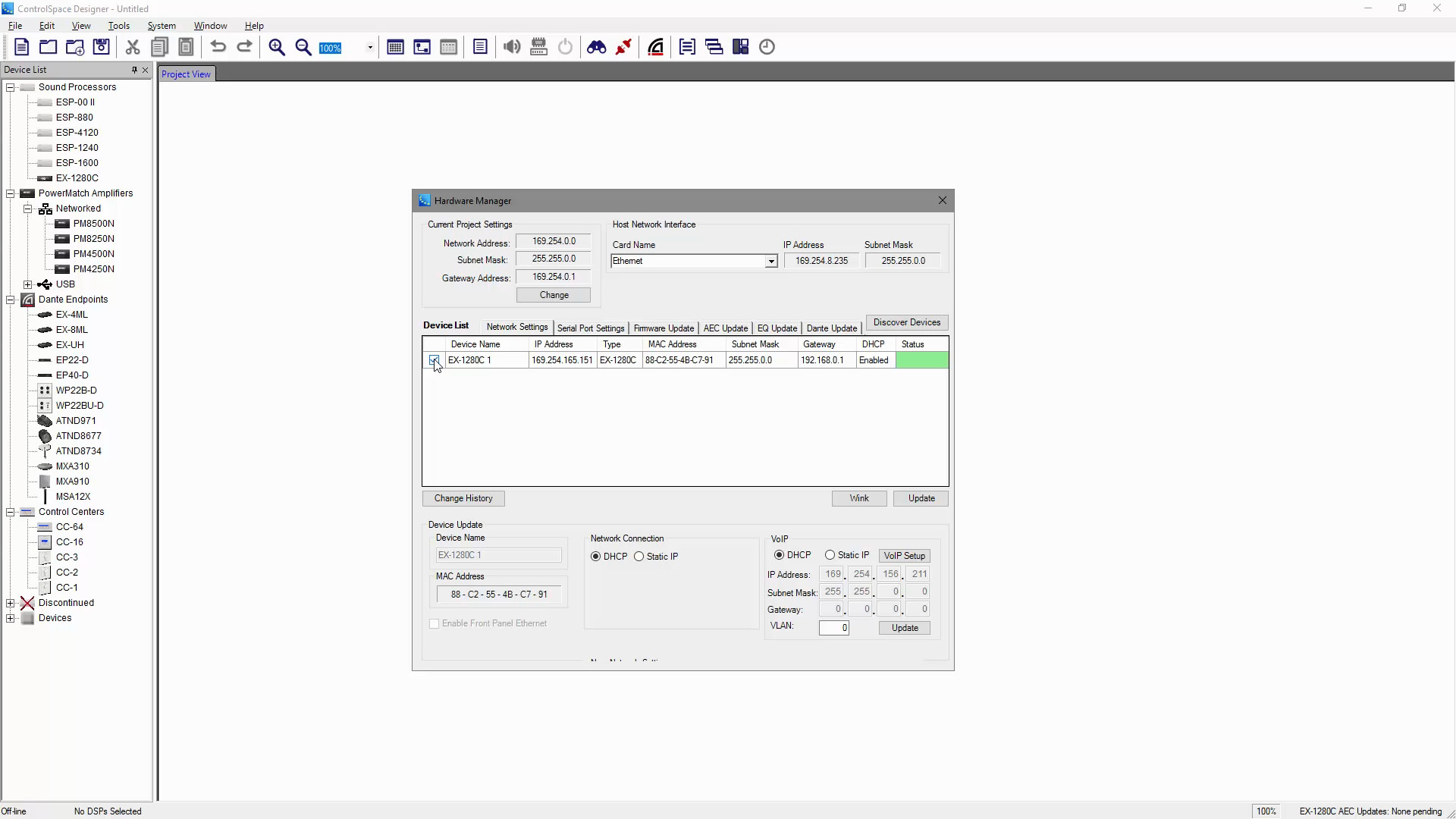The width and height of the screenshot is (1456, 819).
Task: Click the Discover Devices button
Action: coord(907,322)
